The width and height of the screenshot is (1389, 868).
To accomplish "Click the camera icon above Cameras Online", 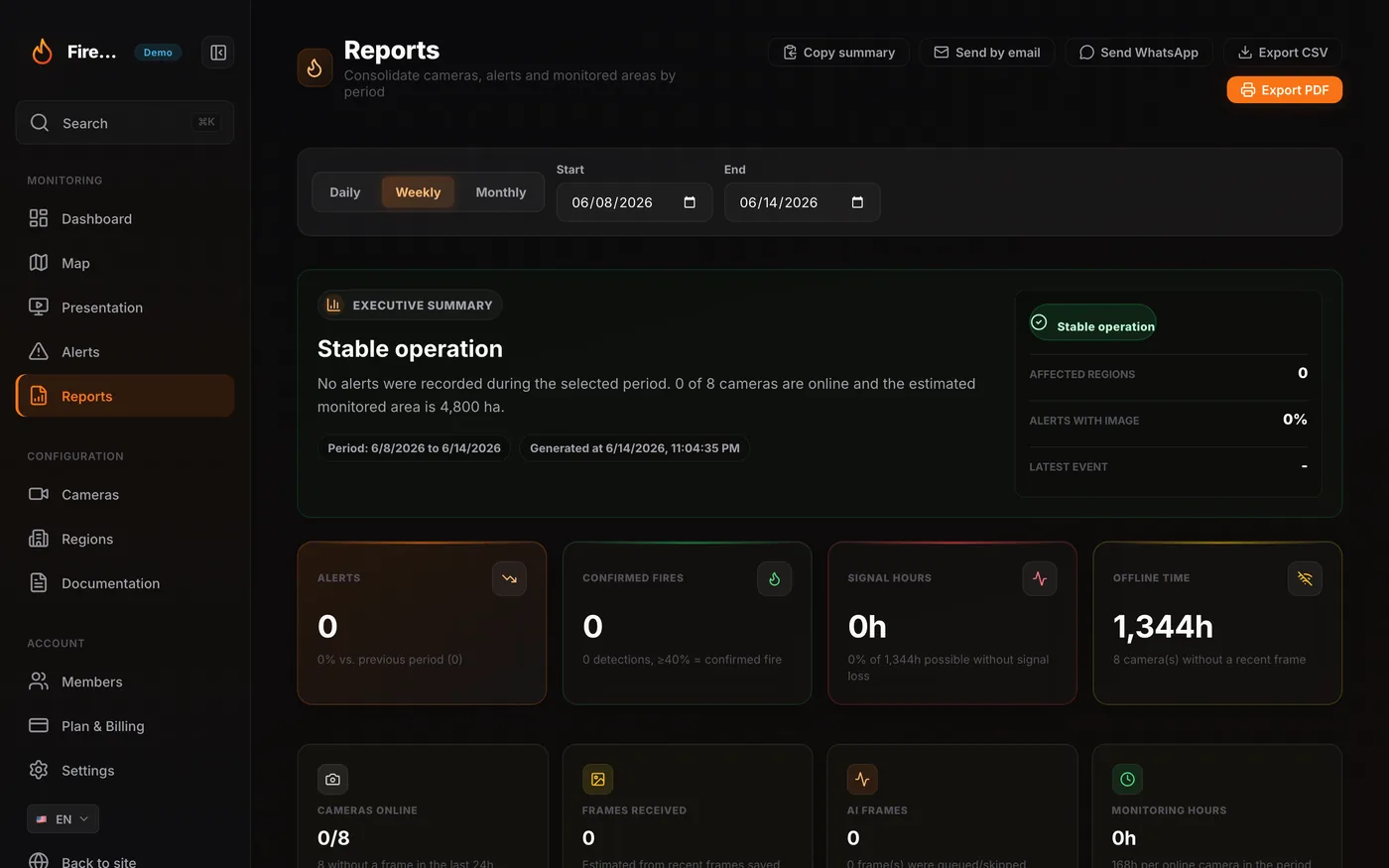I will coord(332,779).
